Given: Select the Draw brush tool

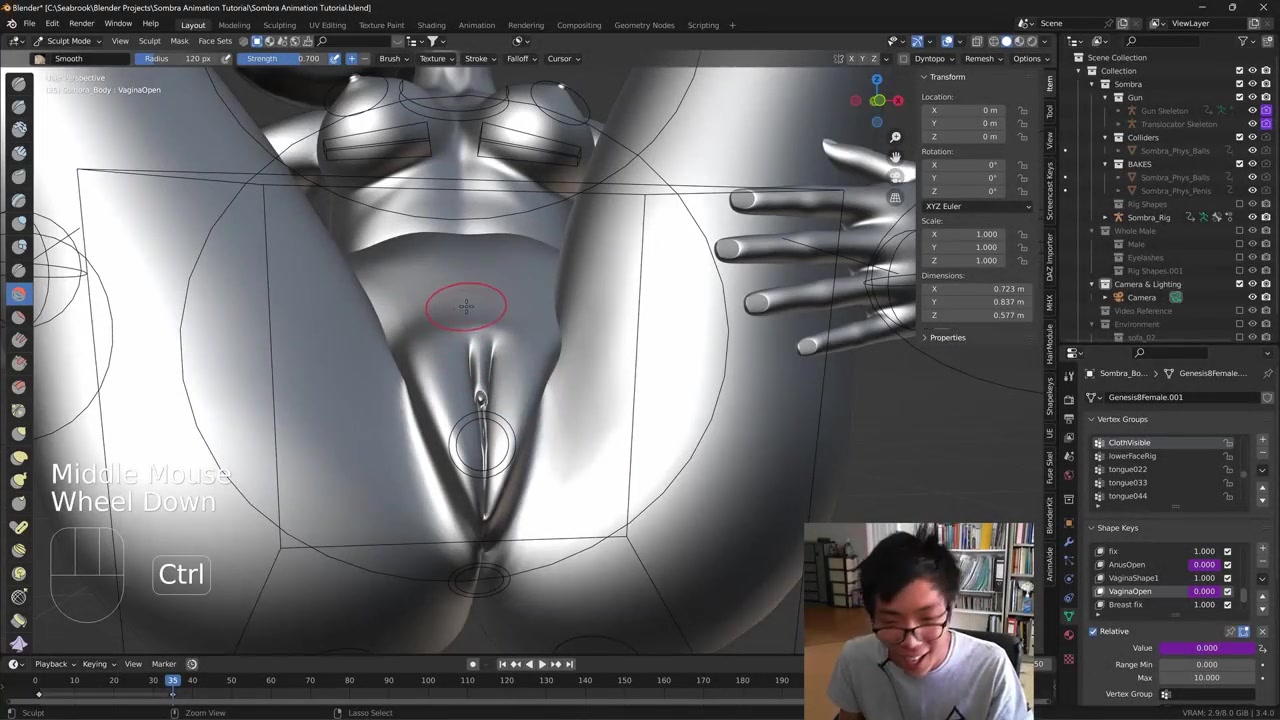Looking at the screenshot, I should pos(19,83).
